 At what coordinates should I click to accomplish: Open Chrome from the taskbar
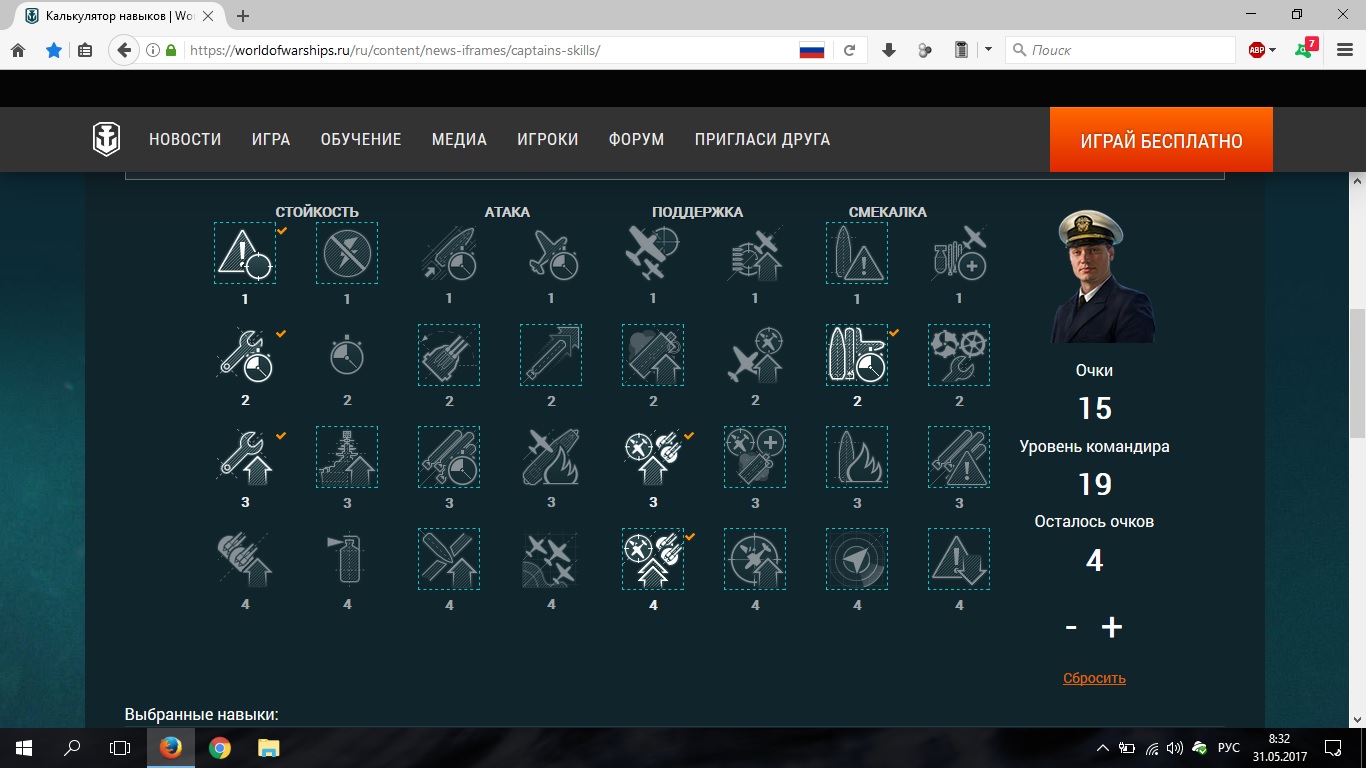point(220,747)
